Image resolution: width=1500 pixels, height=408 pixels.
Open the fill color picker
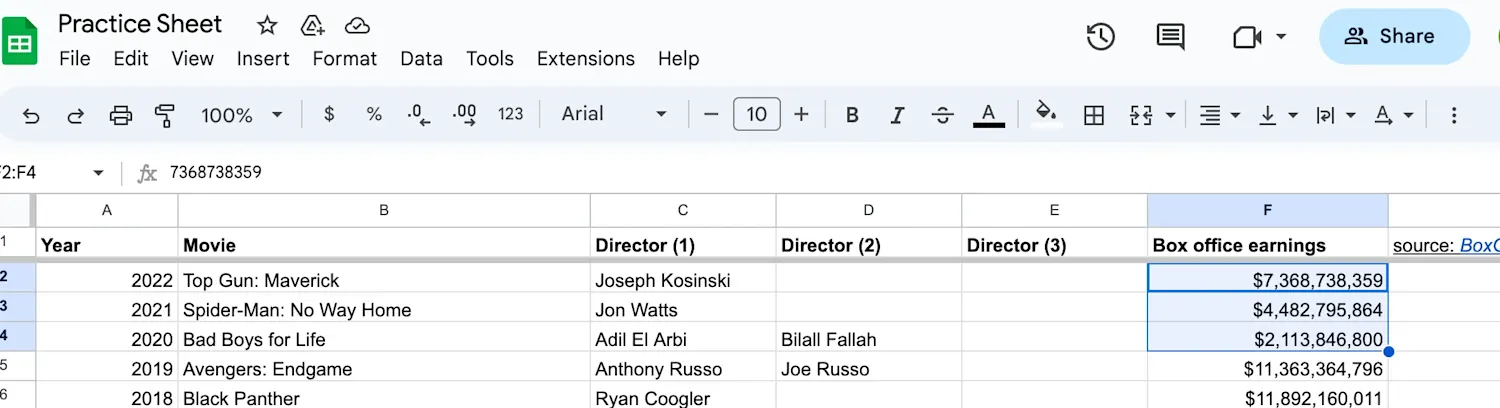(1046, 112)
